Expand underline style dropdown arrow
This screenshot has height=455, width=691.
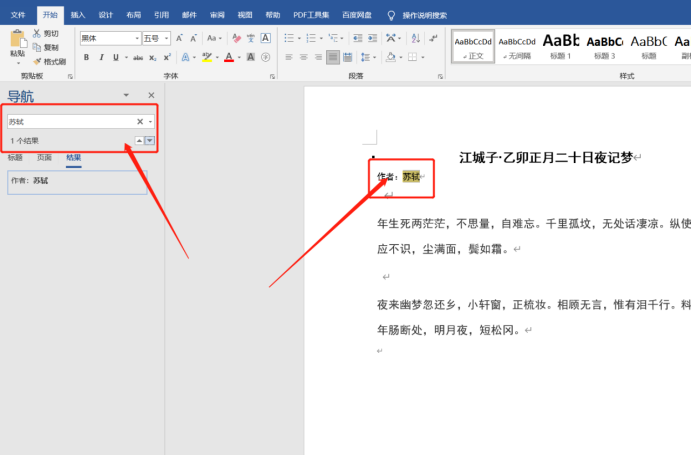(126, 57)
